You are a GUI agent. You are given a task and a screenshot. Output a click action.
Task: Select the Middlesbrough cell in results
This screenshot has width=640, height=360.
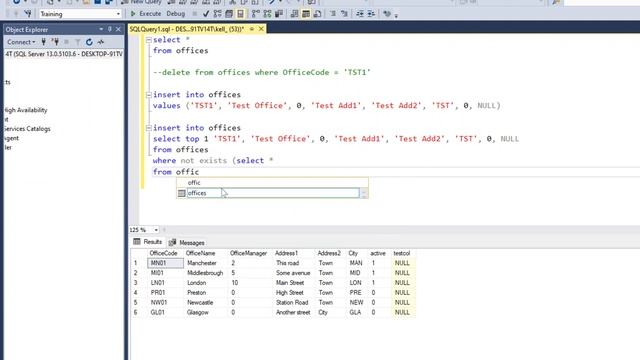206,273
